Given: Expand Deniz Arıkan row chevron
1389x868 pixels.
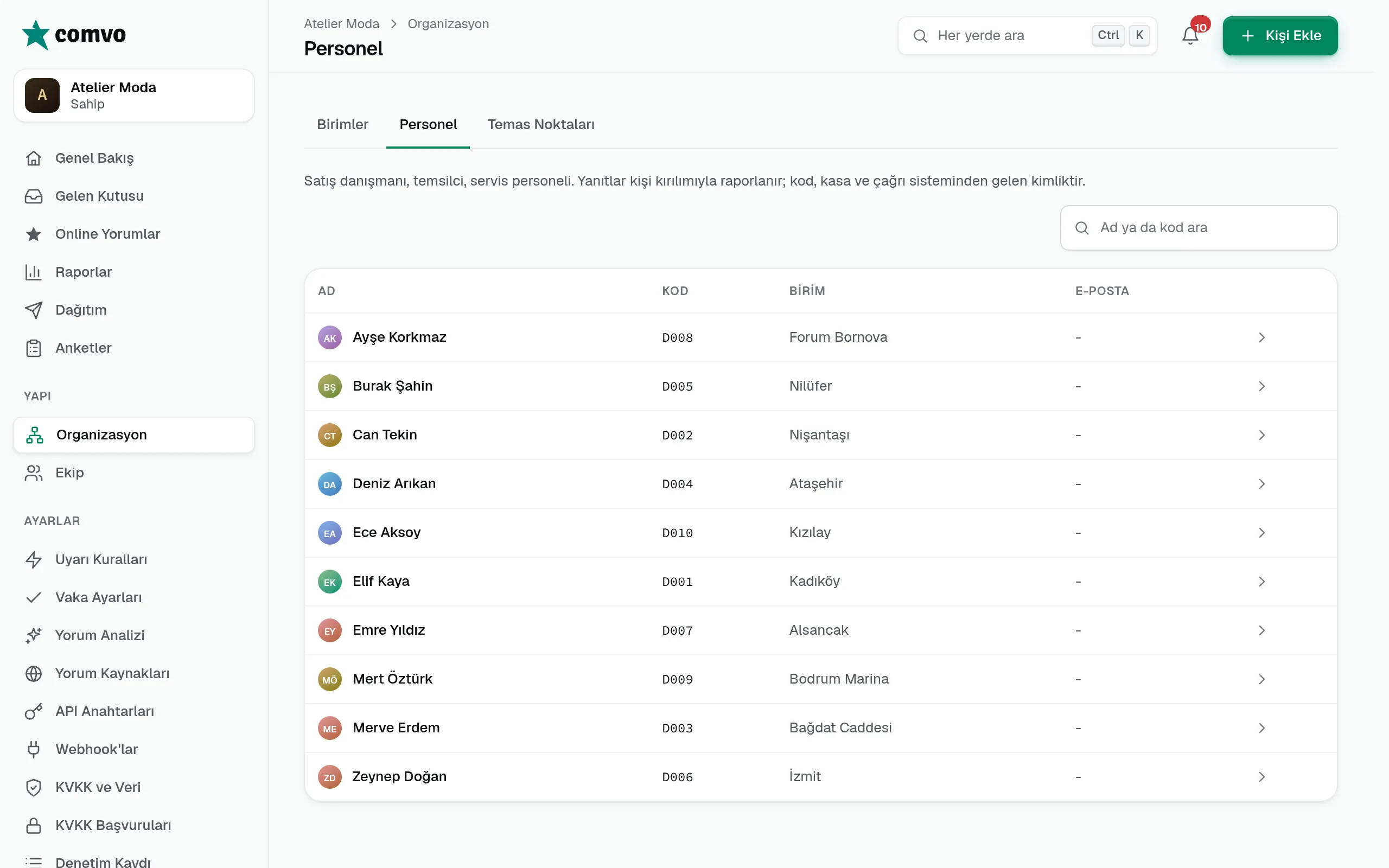Looking at the screenshot, I should (1261, 484).
